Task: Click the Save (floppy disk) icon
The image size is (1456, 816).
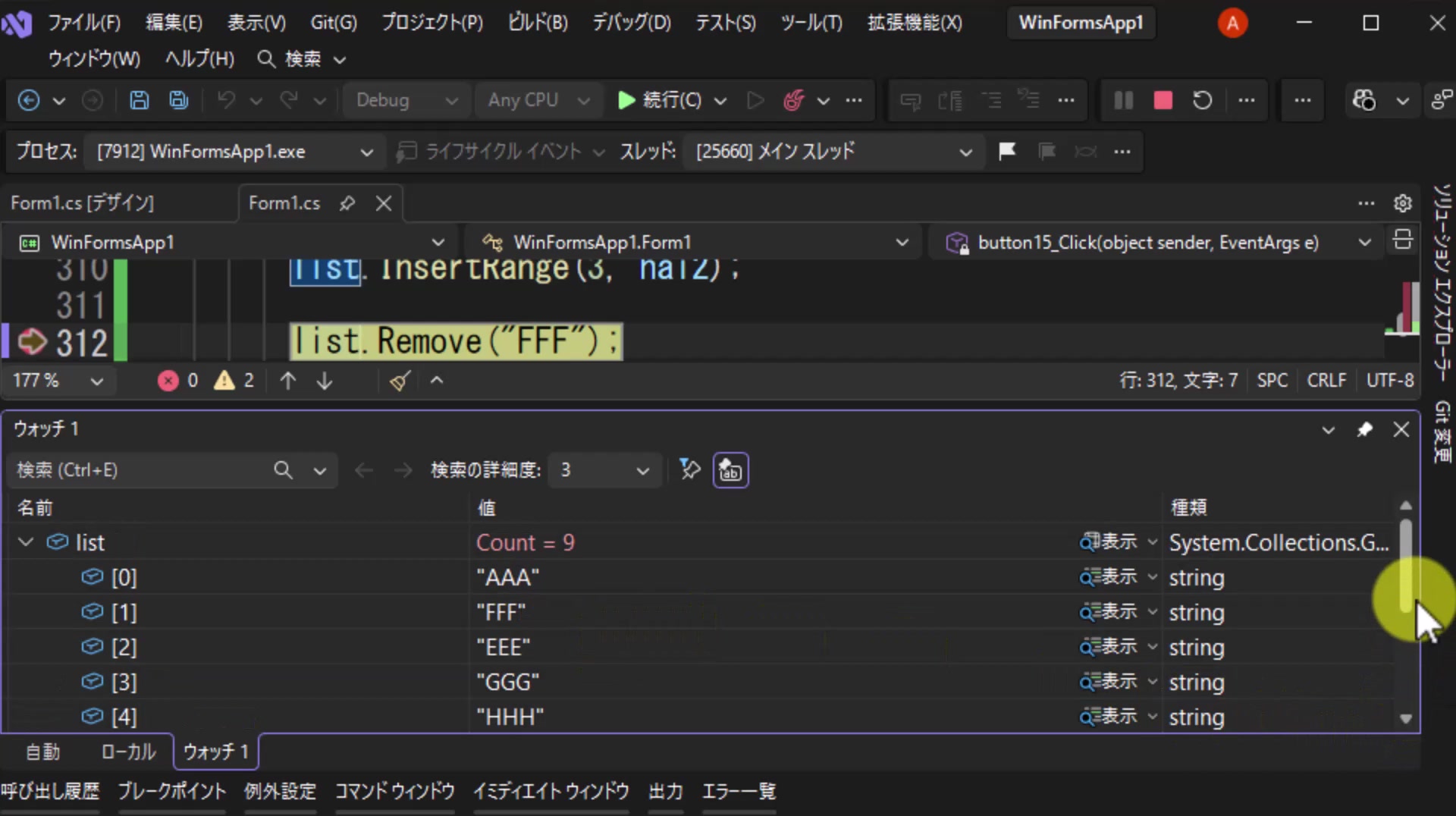Action: tap(139, 100)
